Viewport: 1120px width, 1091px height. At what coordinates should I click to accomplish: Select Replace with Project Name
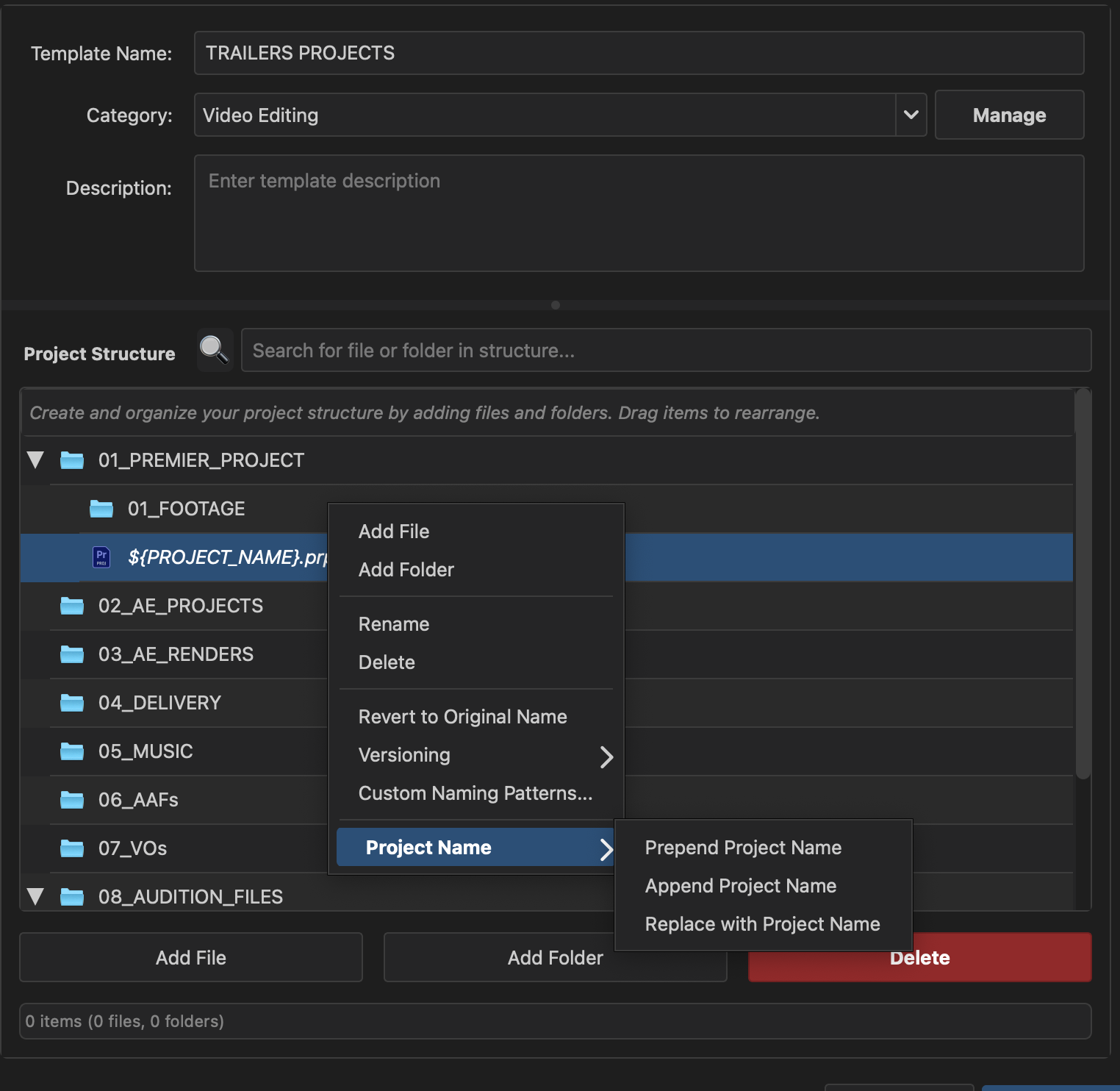click(762, 924)
